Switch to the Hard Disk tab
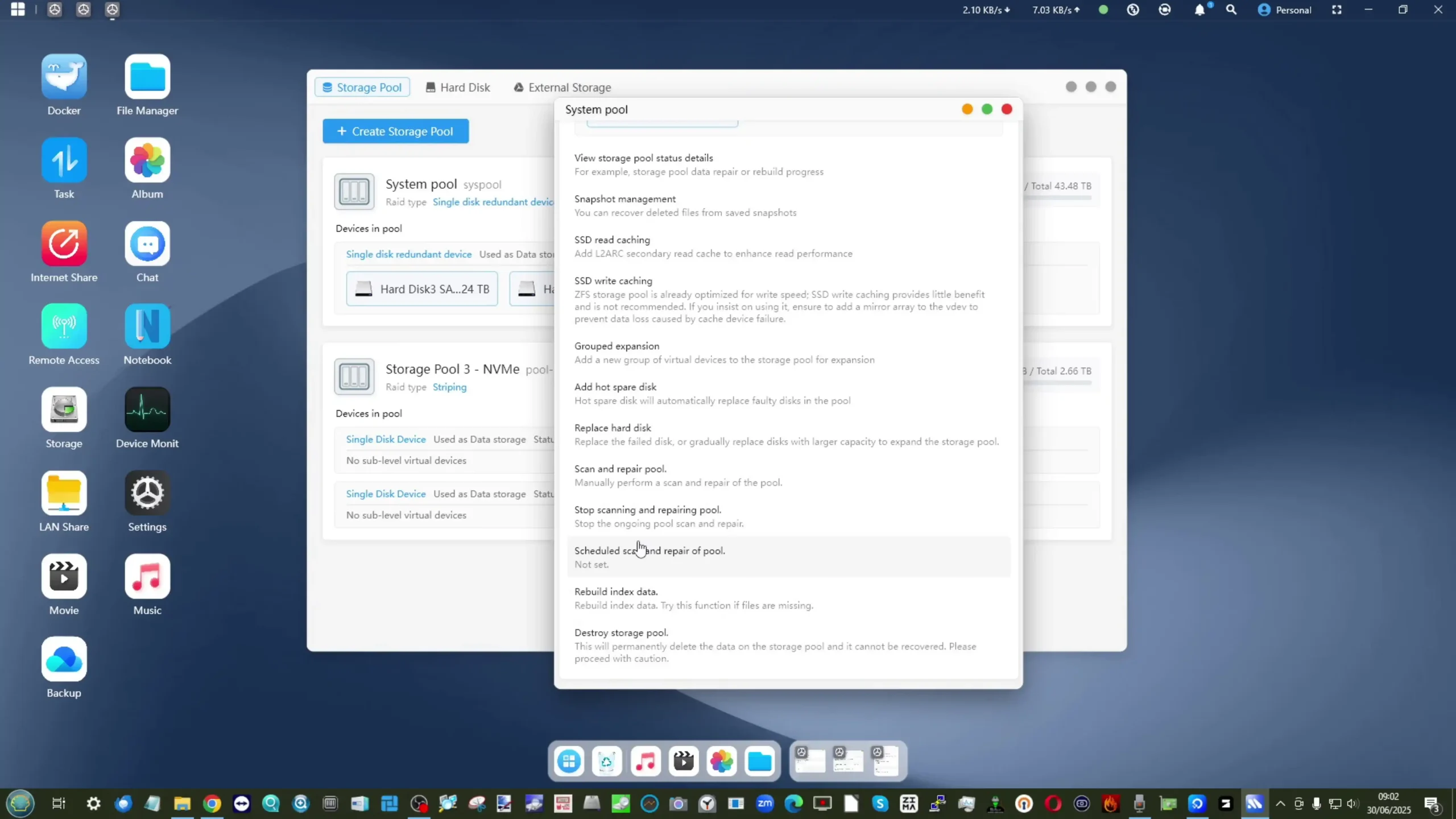Screen dimensions: 1456x819 tap(458, 87)
